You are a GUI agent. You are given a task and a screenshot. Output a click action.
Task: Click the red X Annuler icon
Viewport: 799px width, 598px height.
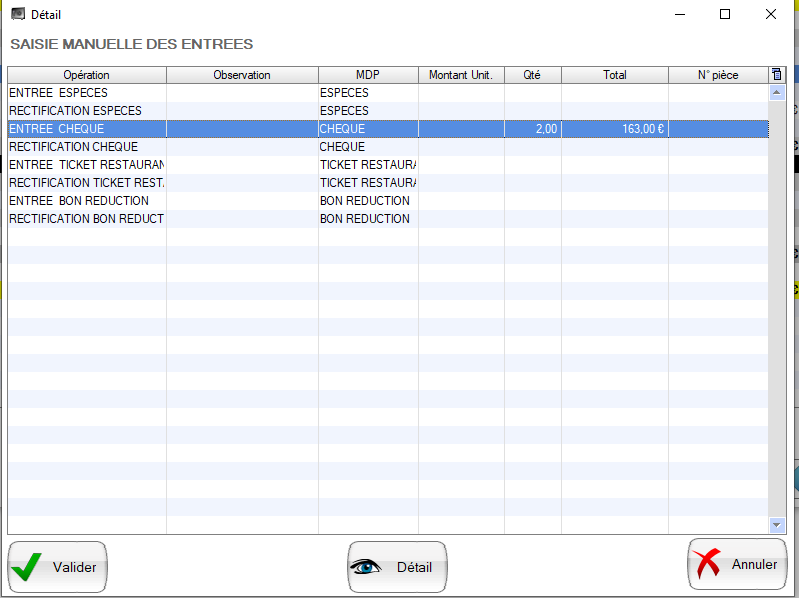[708, 564]
